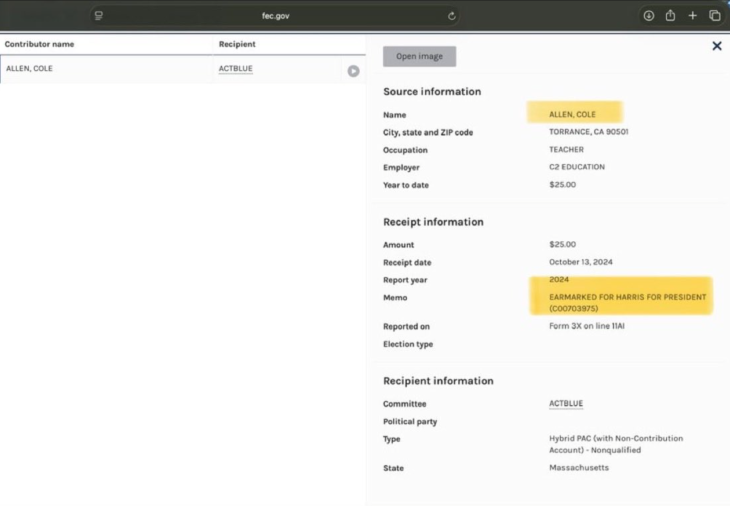This screenshot has height=506, width=730.
Task: Show the tab overview icon
Action: (x=714, y=16)
